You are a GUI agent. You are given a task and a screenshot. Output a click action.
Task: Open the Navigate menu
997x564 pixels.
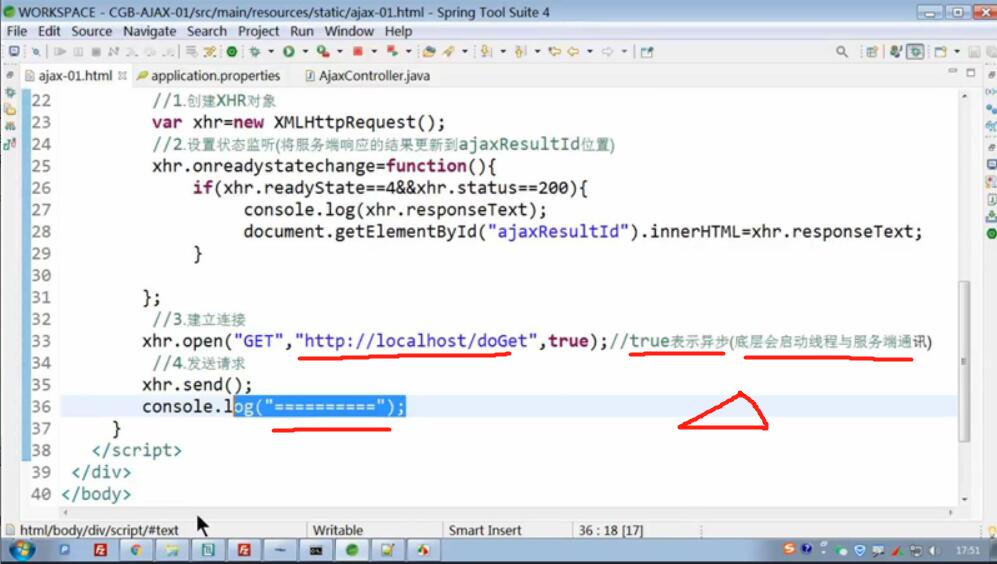tap(149, 31)
